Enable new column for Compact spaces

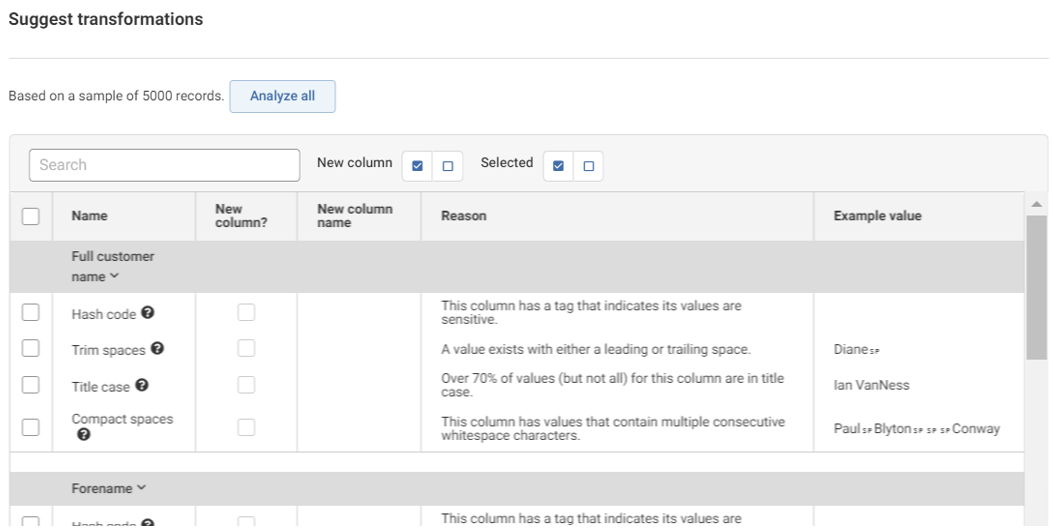coord(246,427)
